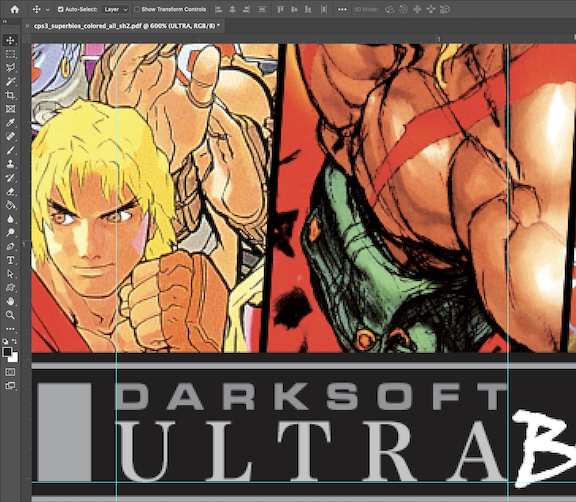
Task: Select the Rectangular Marquee tool
Action: click(10, 54)
